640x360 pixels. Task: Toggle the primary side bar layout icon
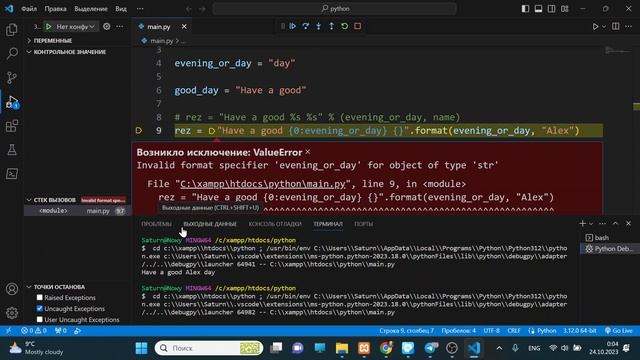point(525,9)
